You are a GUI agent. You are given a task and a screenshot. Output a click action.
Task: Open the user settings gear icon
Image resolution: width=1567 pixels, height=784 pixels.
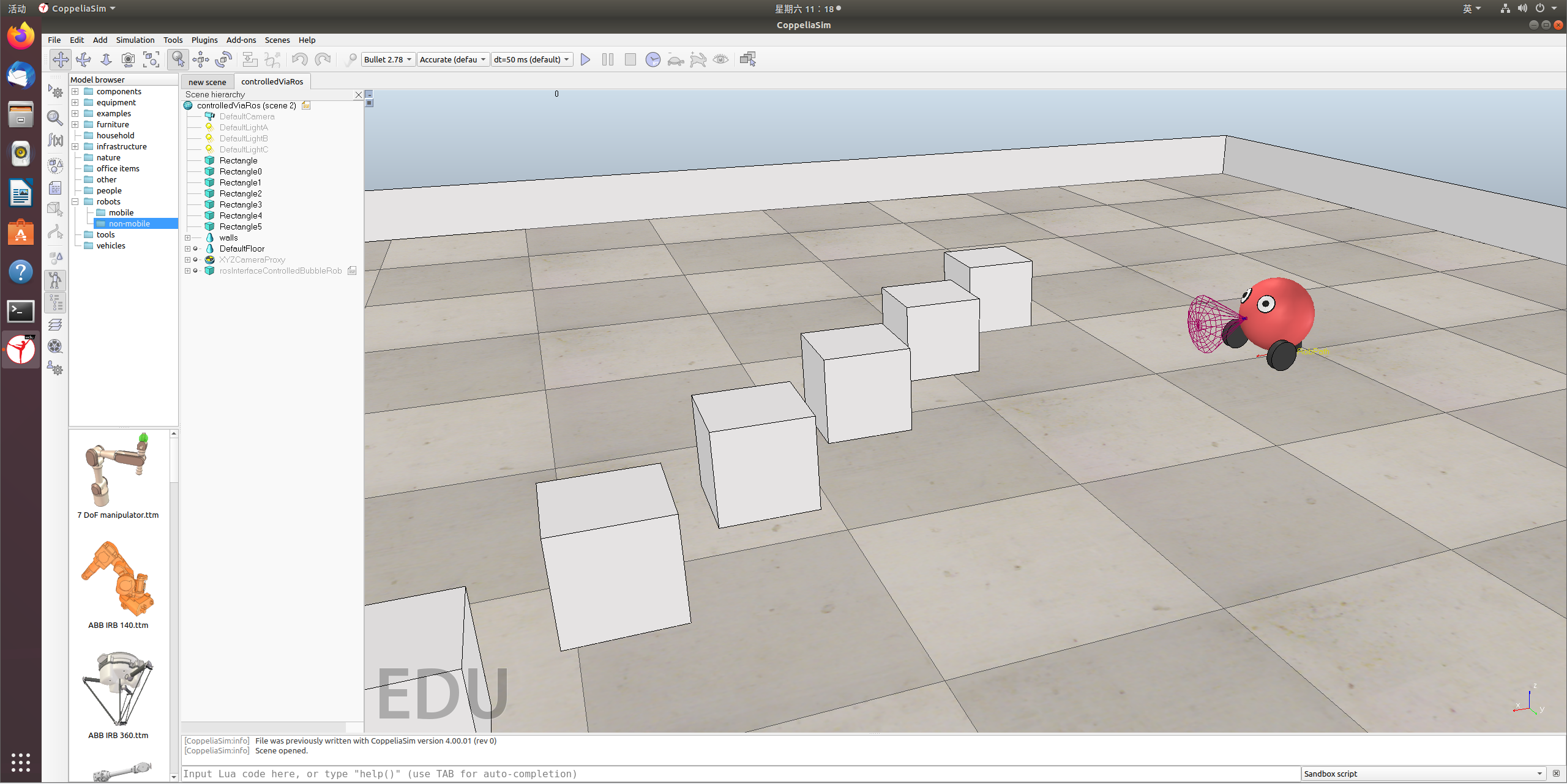click(x=55, y=368)
